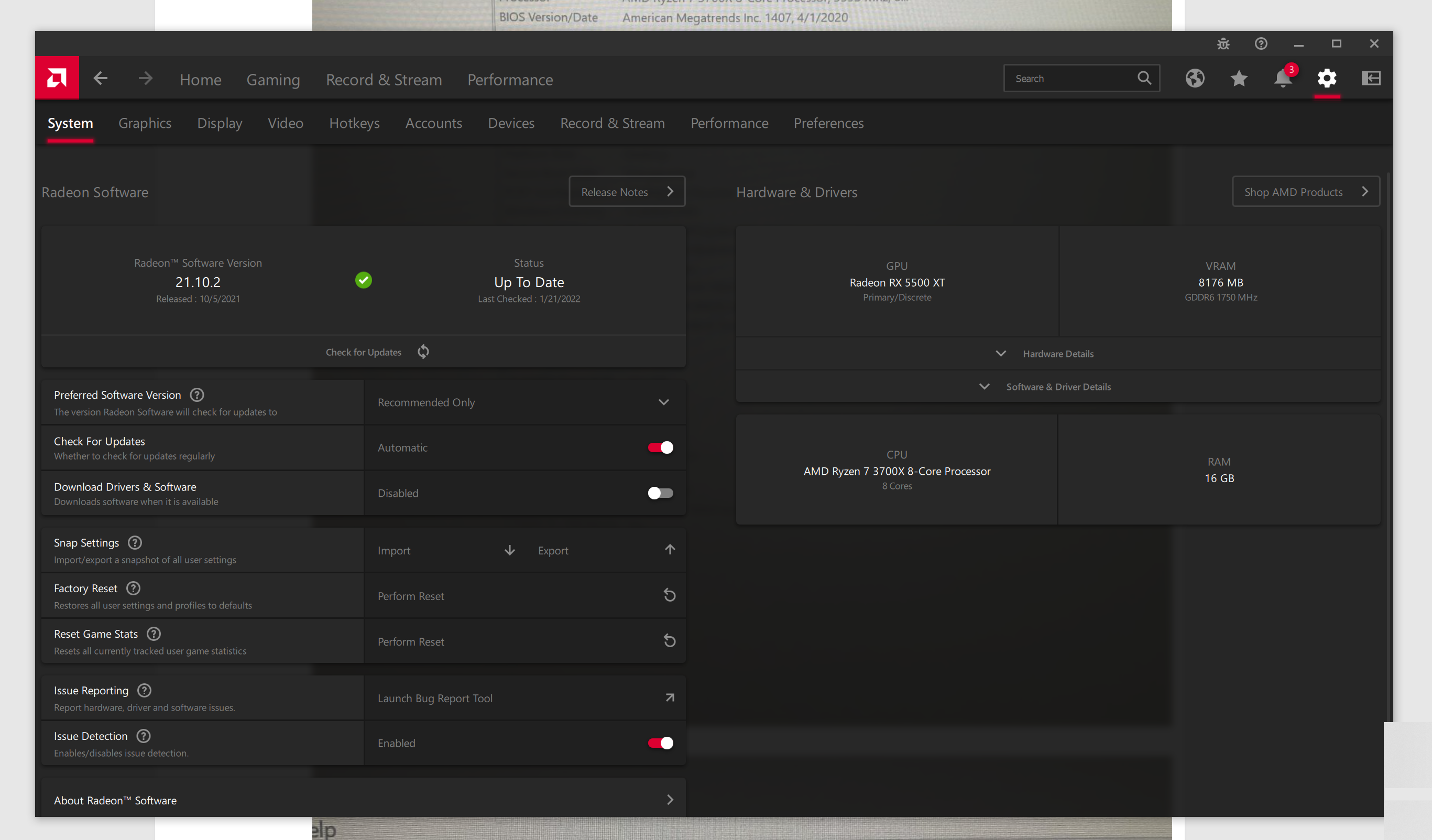The width and height of the screenshot is (1432, 840).
Task: Open Record & Stream in the top navigation
Action: [x=384, y=79]
